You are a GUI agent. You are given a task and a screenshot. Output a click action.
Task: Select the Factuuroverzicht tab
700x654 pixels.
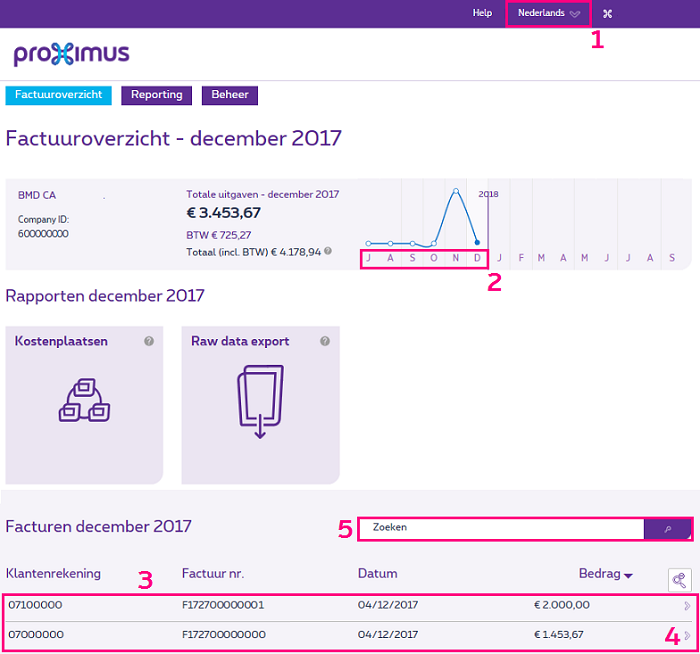coord(58,95)
